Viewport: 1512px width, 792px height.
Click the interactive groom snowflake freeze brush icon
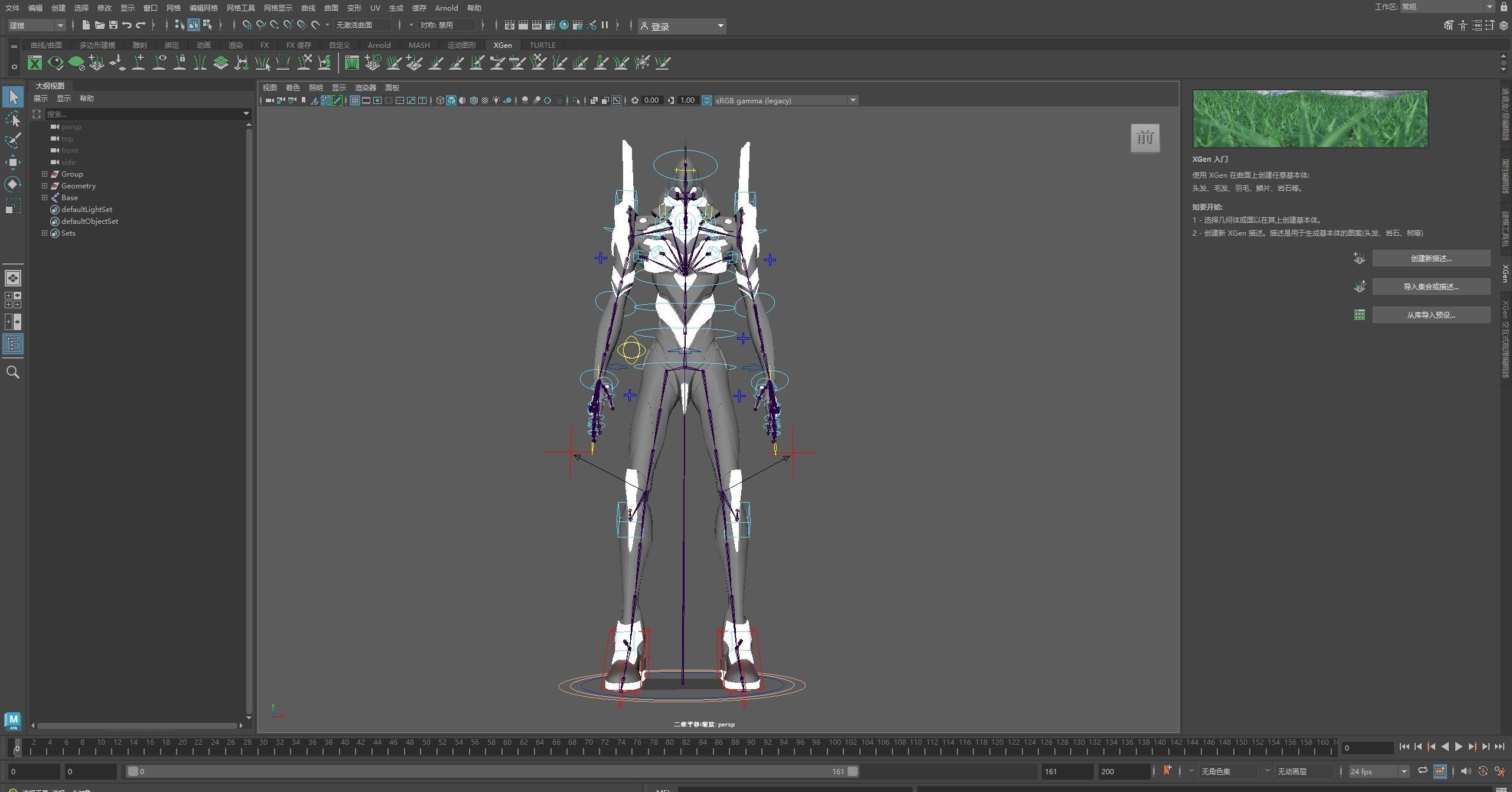click(642, 63)
